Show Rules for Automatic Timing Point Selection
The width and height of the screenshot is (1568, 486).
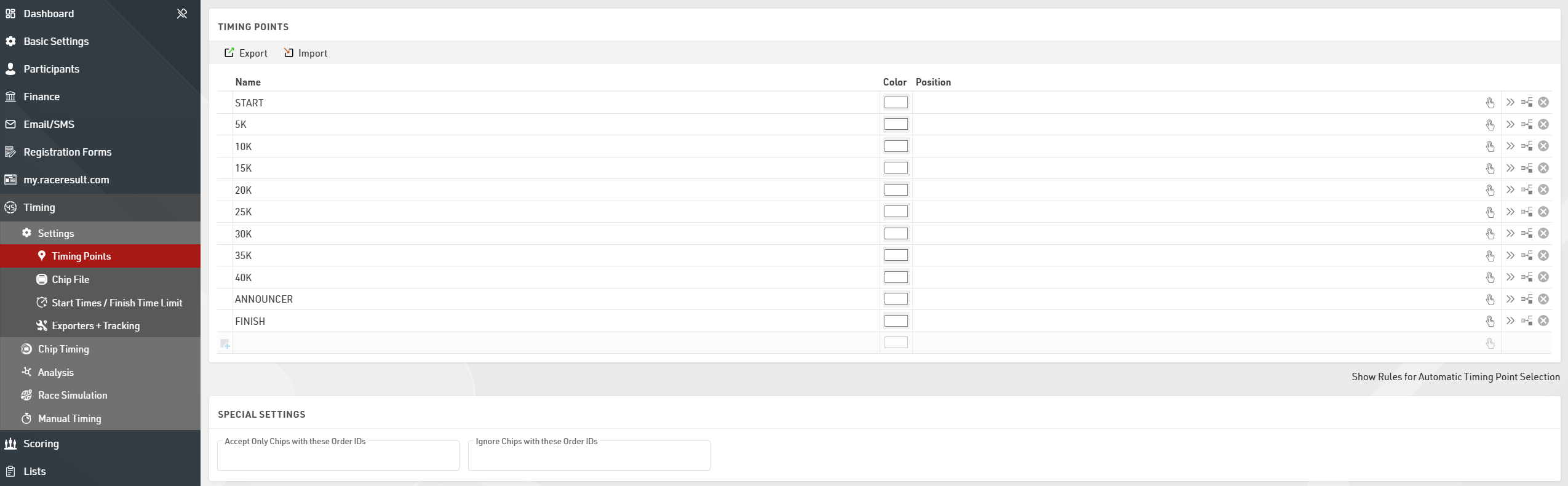click(1455, 376)
